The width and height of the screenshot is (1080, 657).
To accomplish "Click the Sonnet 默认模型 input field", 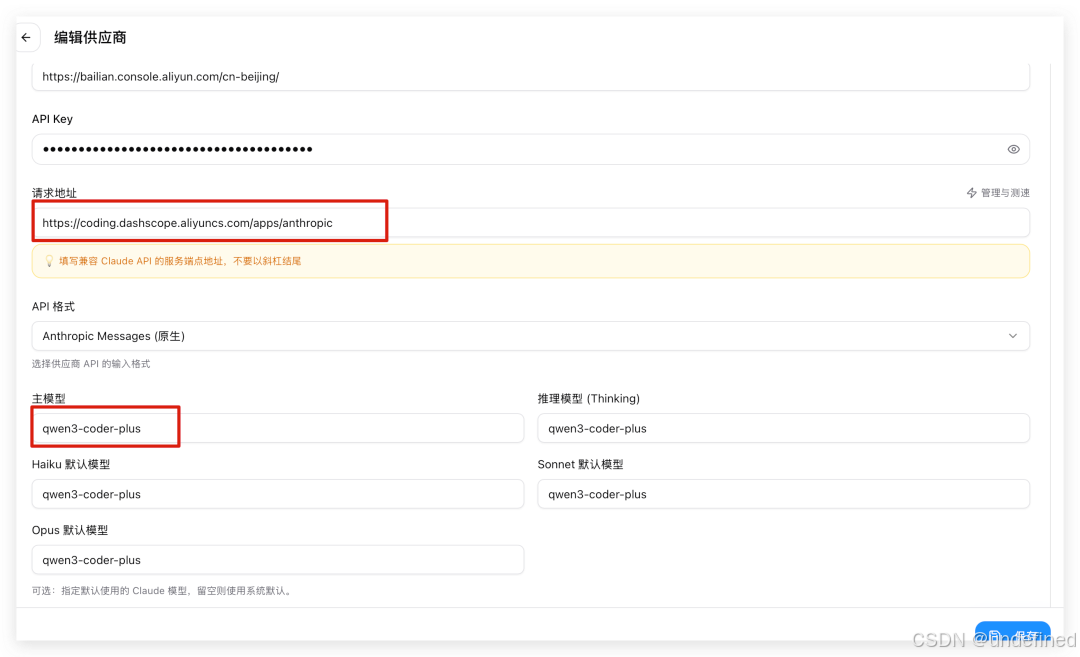I will [783, 494].
